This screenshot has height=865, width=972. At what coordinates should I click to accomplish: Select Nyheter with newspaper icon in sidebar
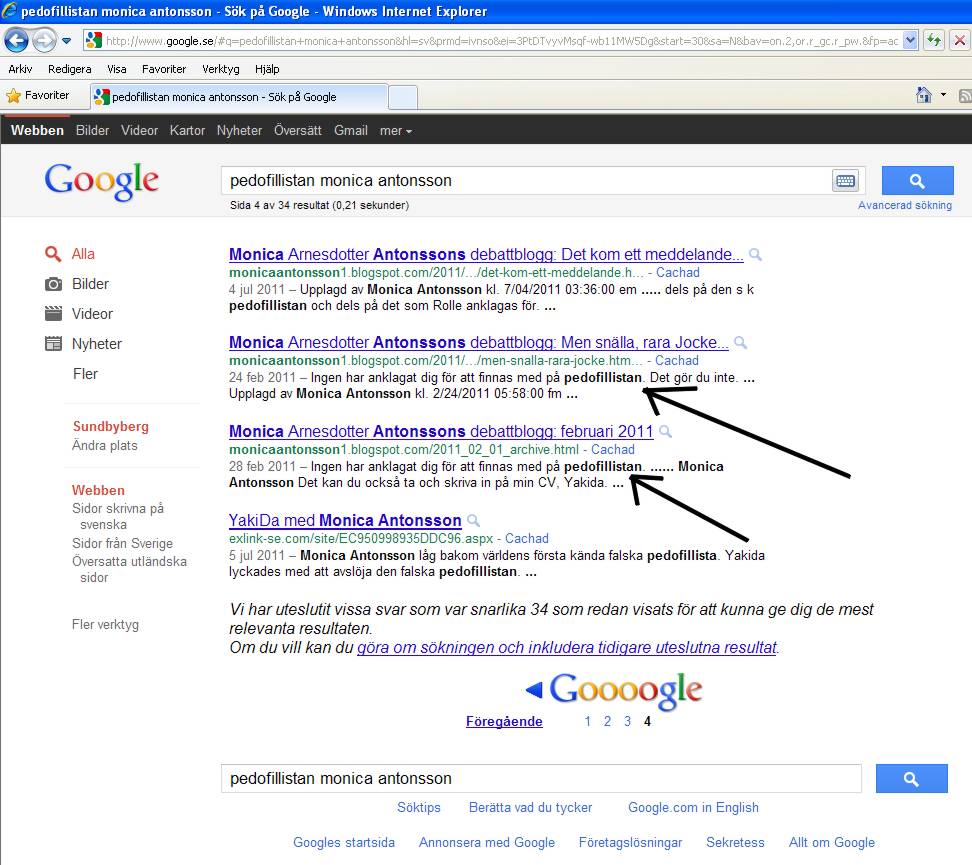click(97, 344)
